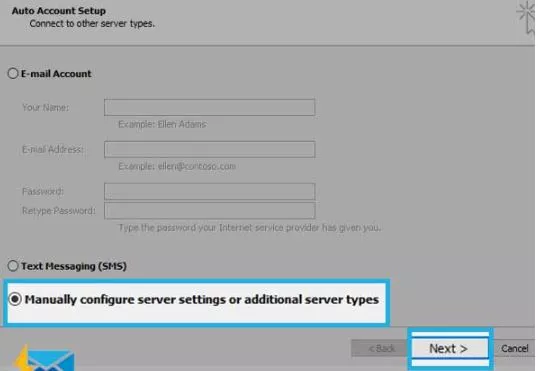Go back with the Back button
538x371 pixels.
(380, 349)
